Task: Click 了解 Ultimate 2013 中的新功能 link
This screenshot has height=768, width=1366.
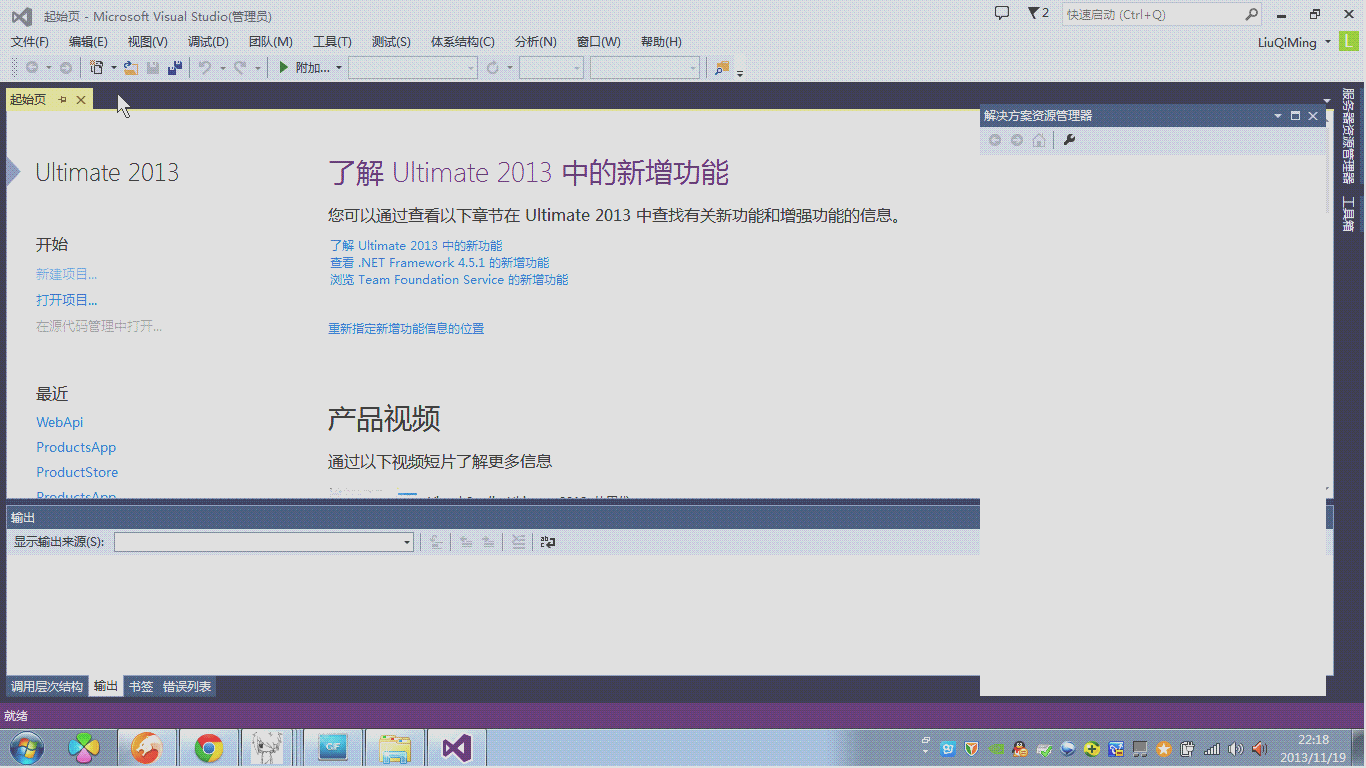Action: pos(416,245)
